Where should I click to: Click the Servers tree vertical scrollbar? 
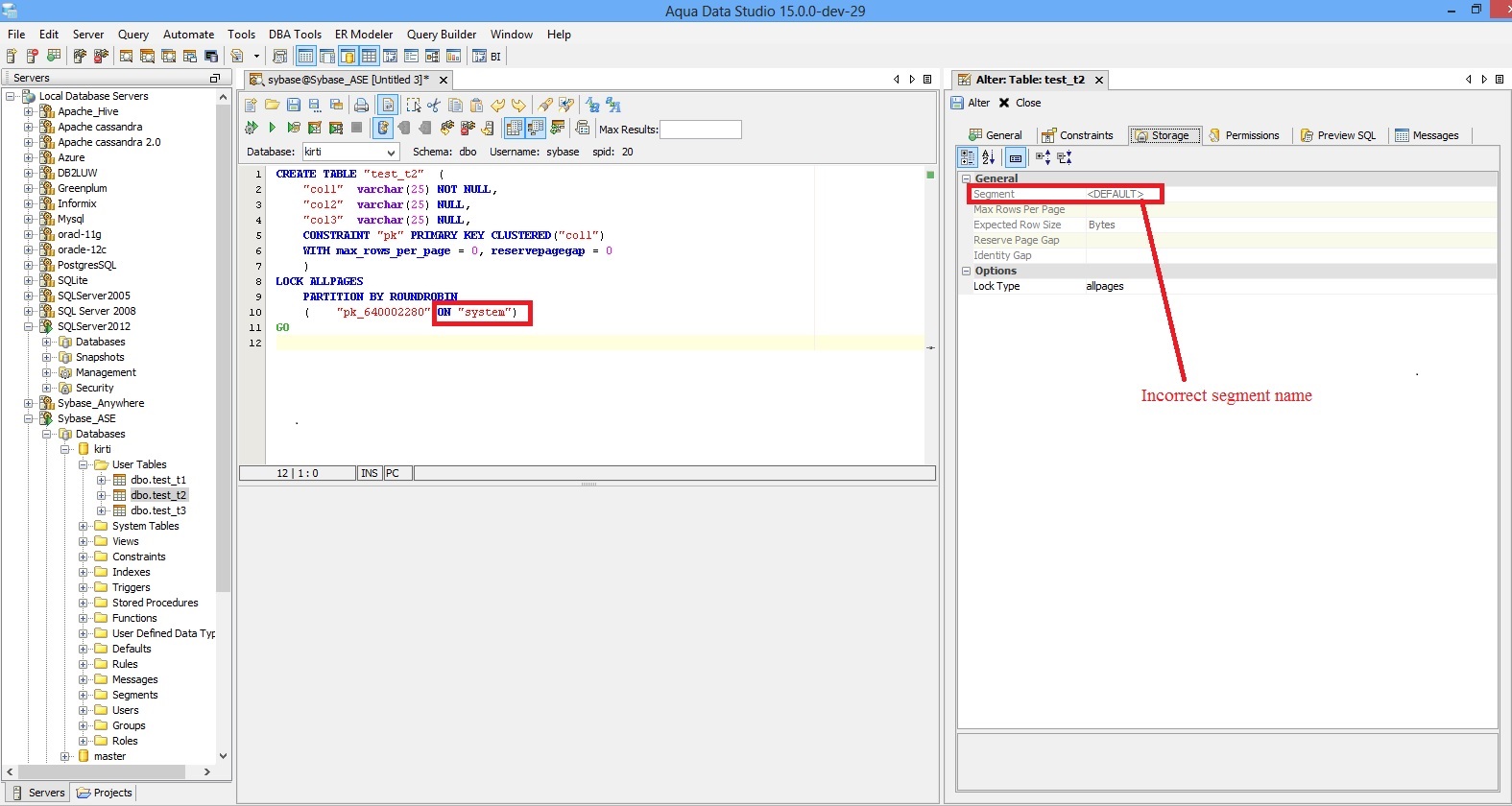(x=223, y=348)
